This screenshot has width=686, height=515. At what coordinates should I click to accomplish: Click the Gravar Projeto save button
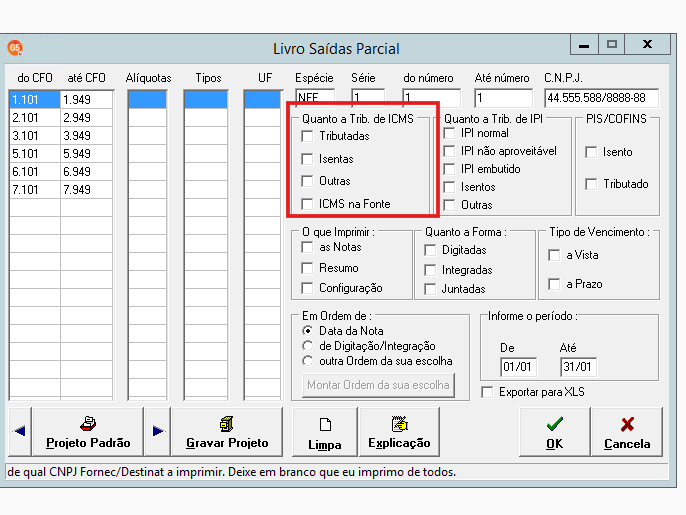[x=227, y=432]
